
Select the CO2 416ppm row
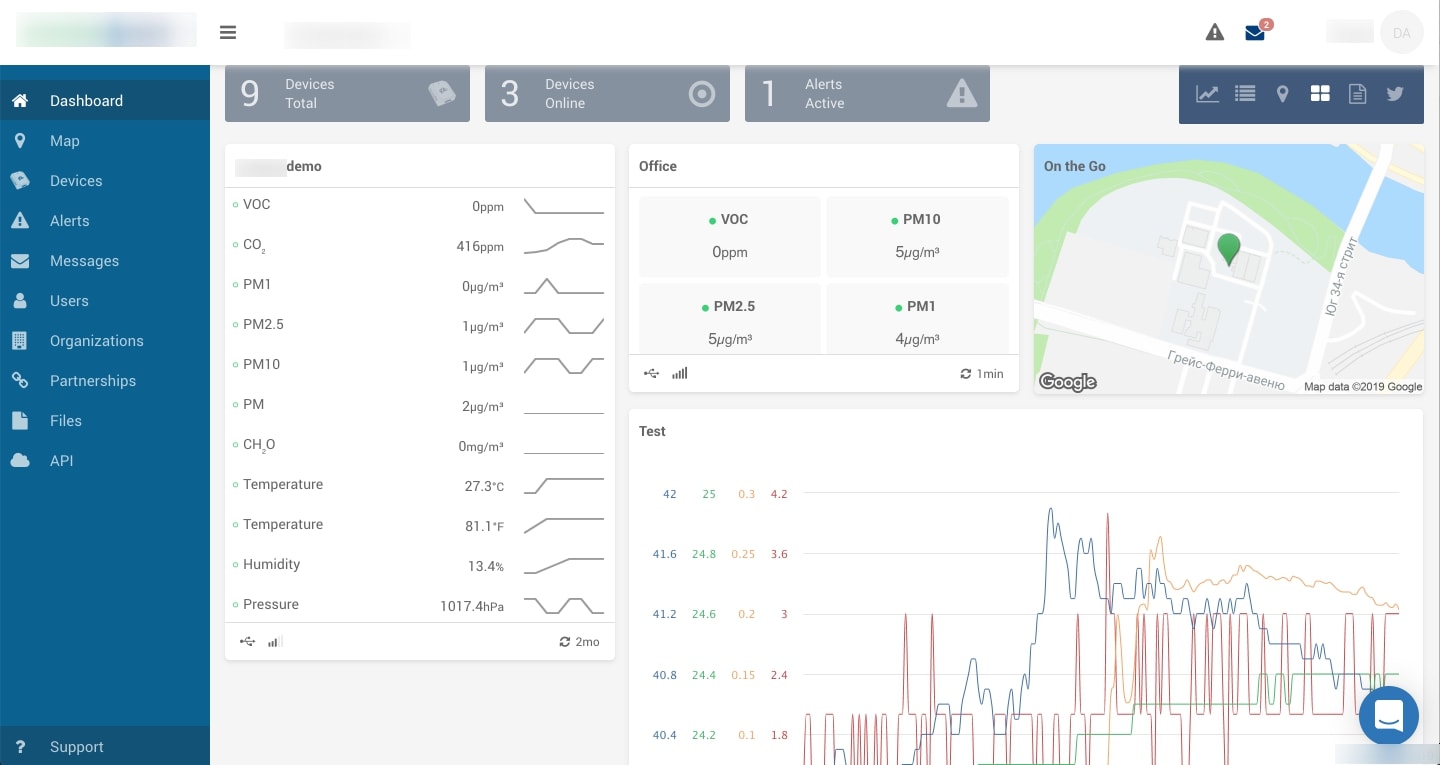click(420, 245)
